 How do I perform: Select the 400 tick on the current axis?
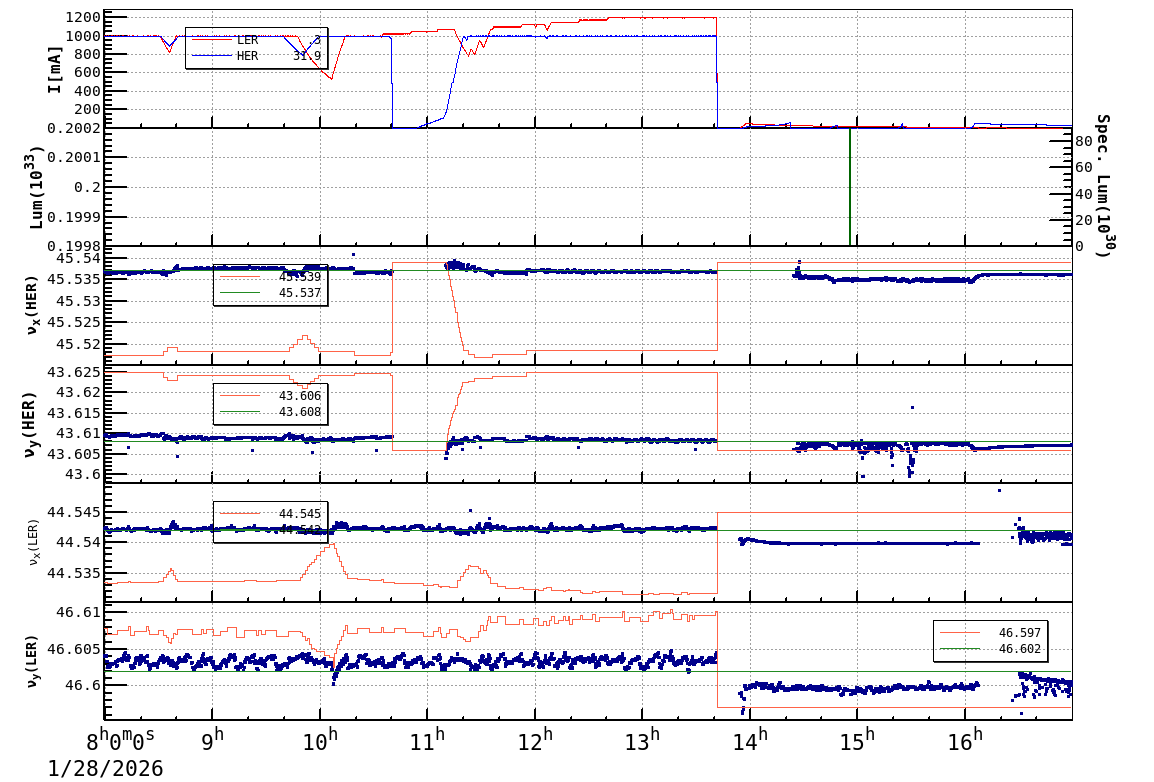pos(87,91)
